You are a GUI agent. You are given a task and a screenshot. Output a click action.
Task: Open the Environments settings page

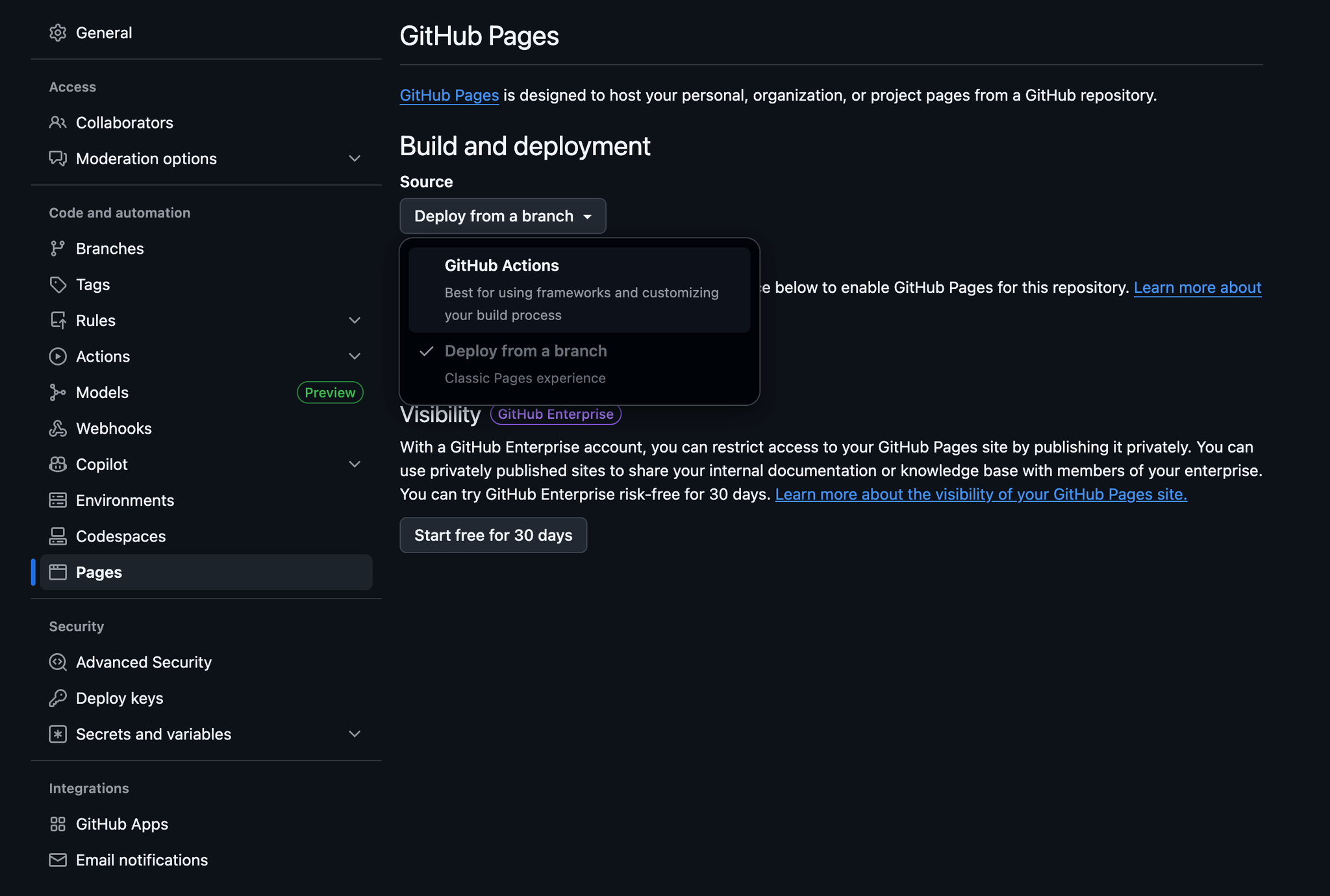tap(125, 500)
